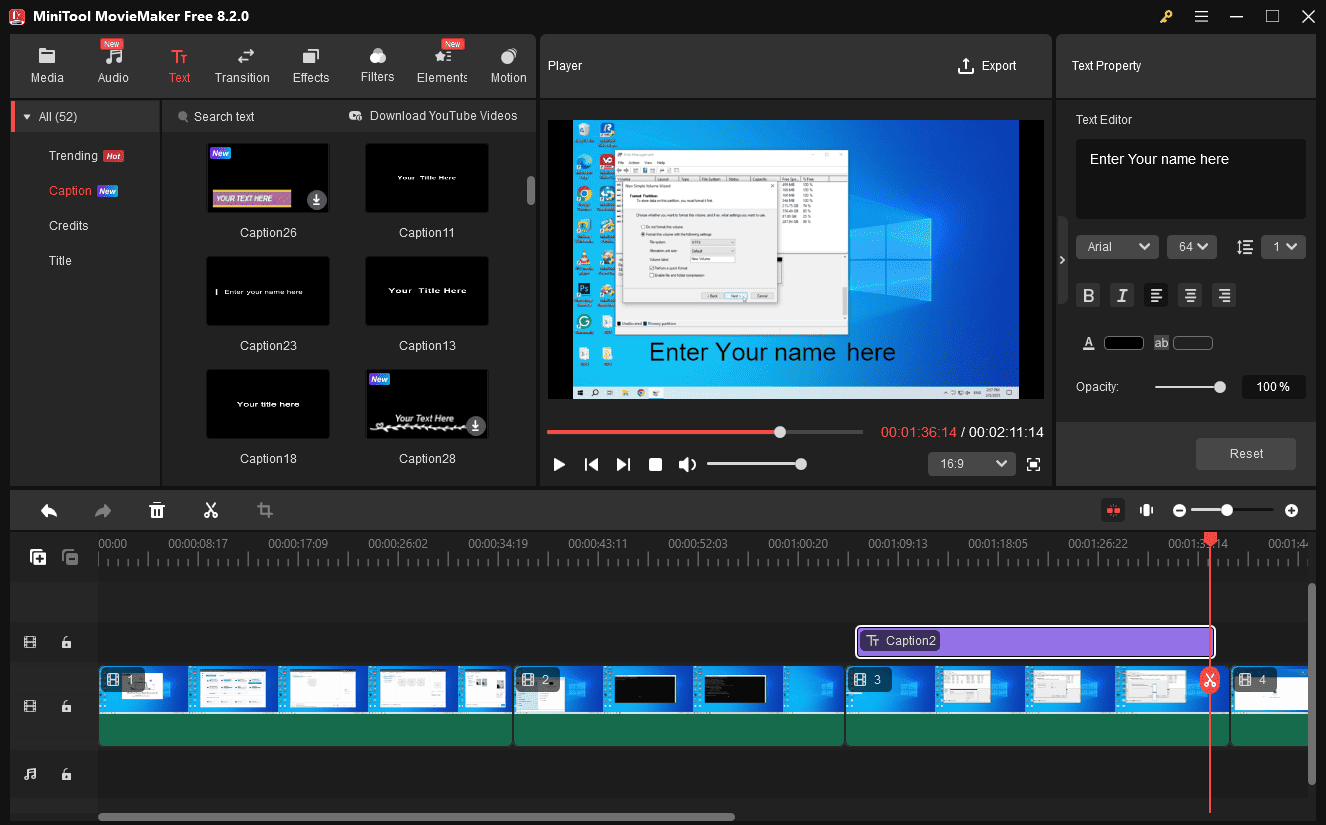This screenshot has height=825, width=1326.
Task: Click the Reset button
Action: click(x=1246, y=454)
